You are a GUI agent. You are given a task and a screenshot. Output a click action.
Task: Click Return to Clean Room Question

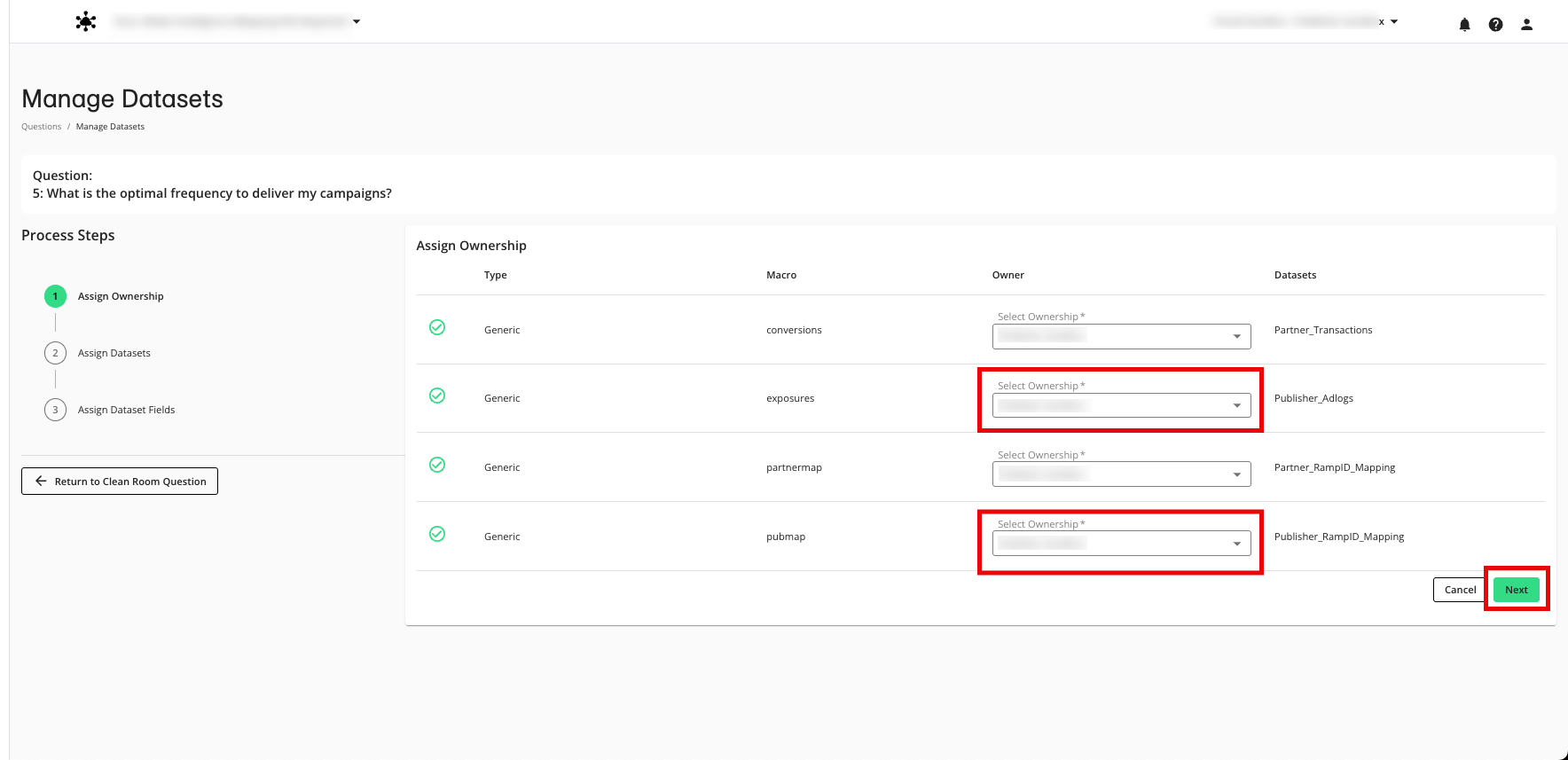pyautogui.click(x=120, y=482)
